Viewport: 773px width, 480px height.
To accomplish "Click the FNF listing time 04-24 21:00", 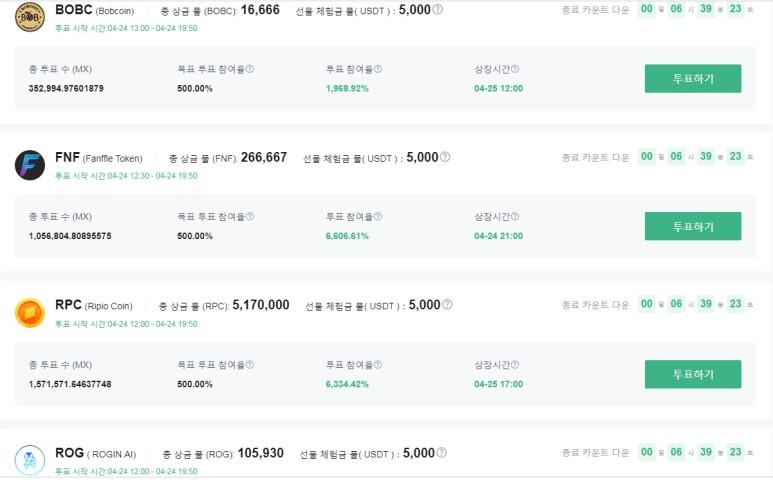I will tap(498, 236).
